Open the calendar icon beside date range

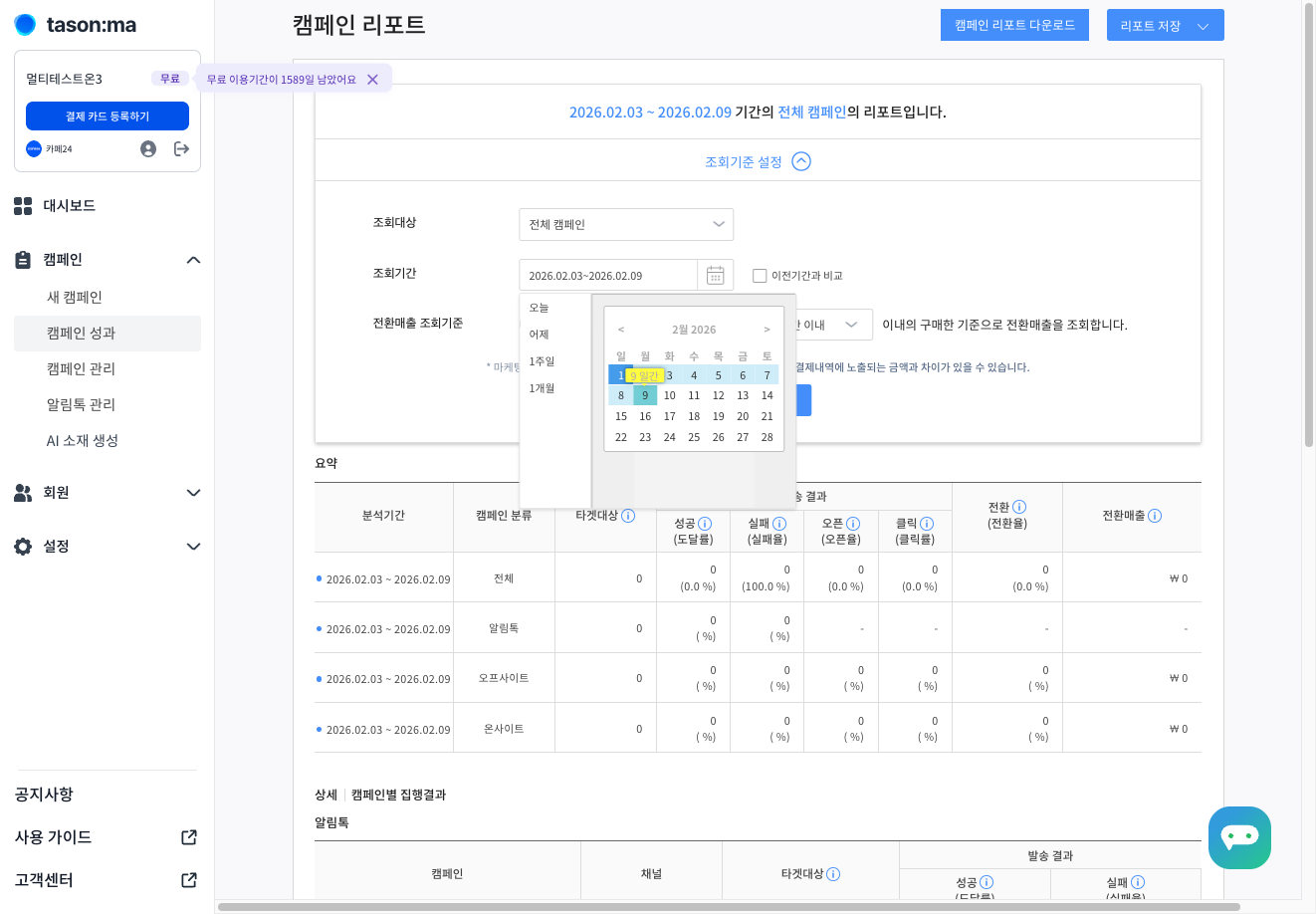(715, 276)
